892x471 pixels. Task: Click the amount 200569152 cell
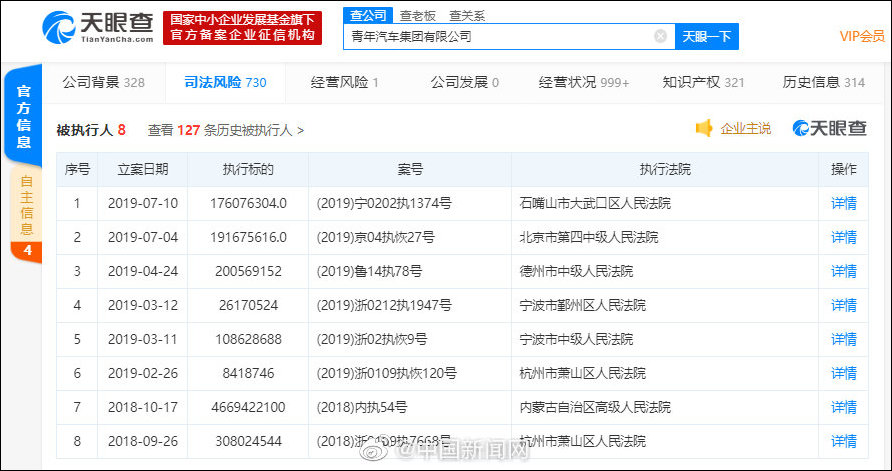(x=248, y=271)
